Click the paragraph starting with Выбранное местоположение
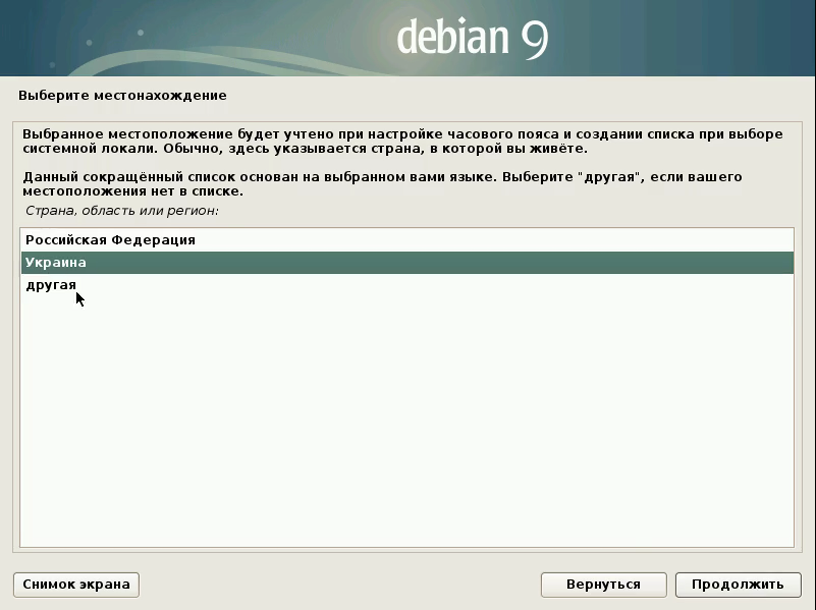This screenshot has height=610, width=816. click(x=400, y=141)
